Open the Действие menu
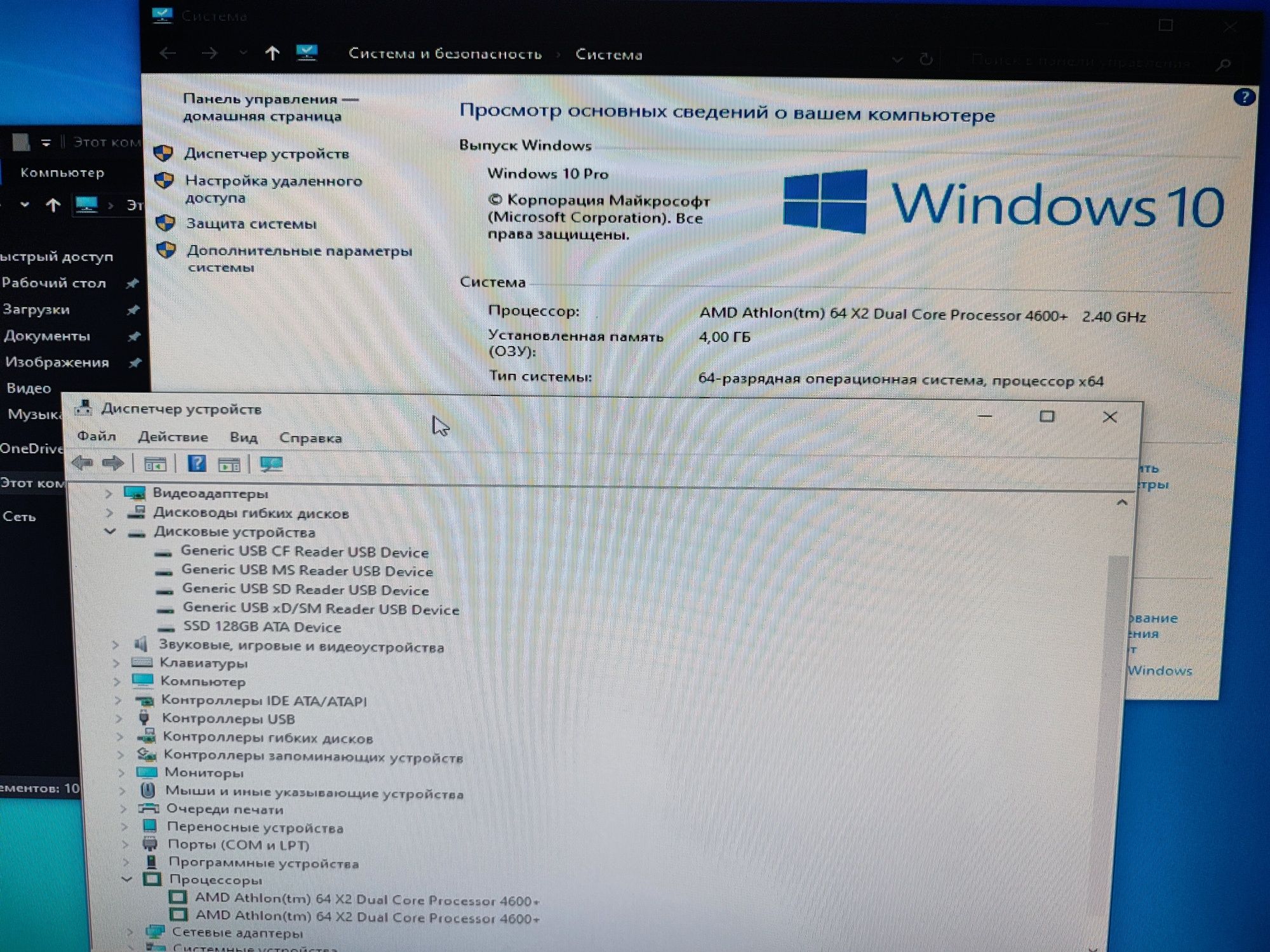This screenshot has height=952, width=1270. (173, 437)
